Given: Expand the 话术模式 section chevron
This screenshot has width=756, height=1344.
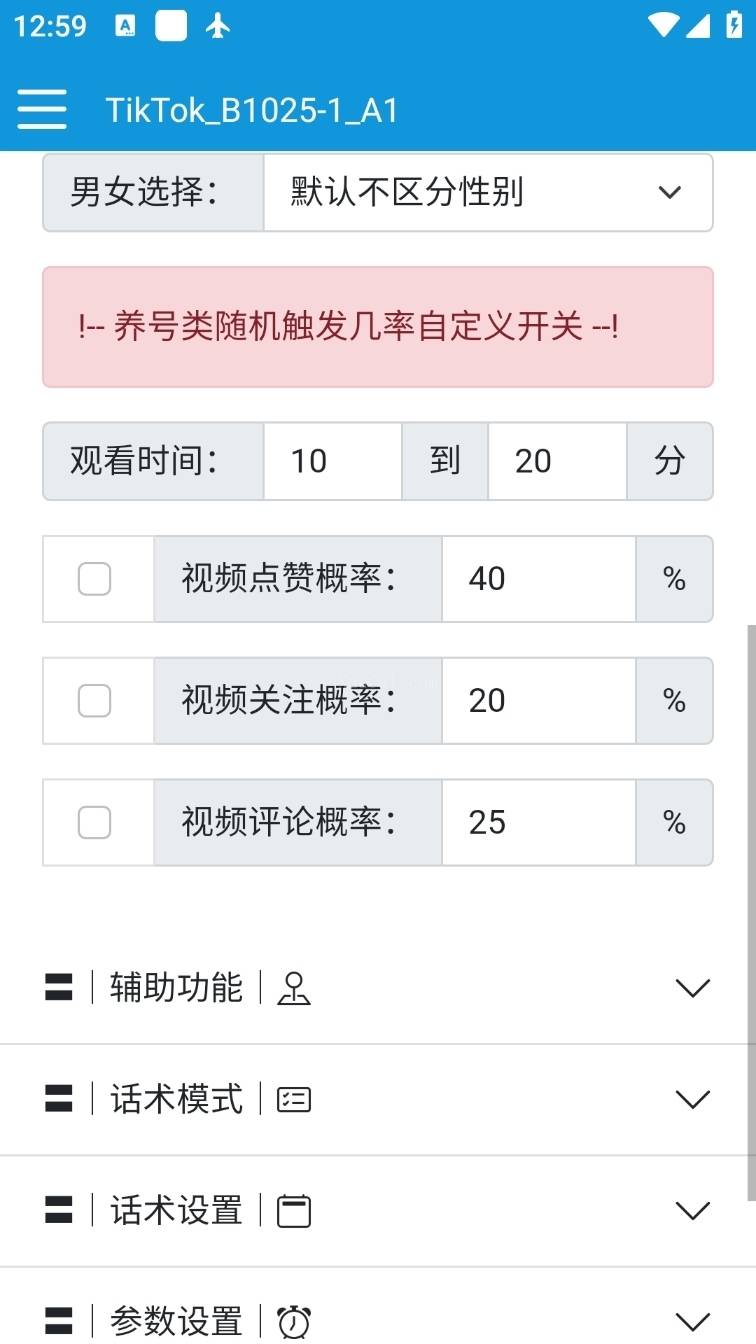Looking at the screenshot, I should point(692,1100).
